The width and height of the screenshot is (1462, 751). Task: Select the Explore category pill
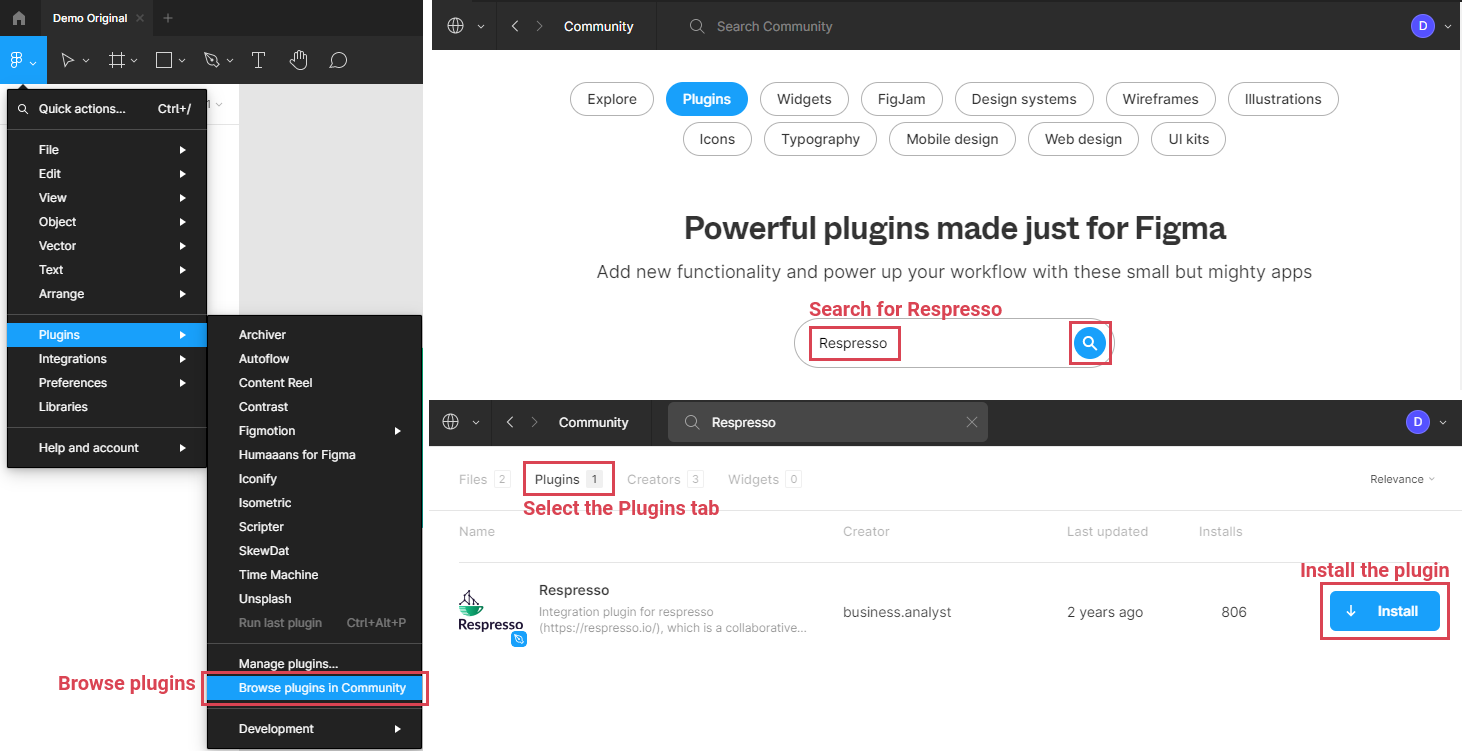click(612, 99)
